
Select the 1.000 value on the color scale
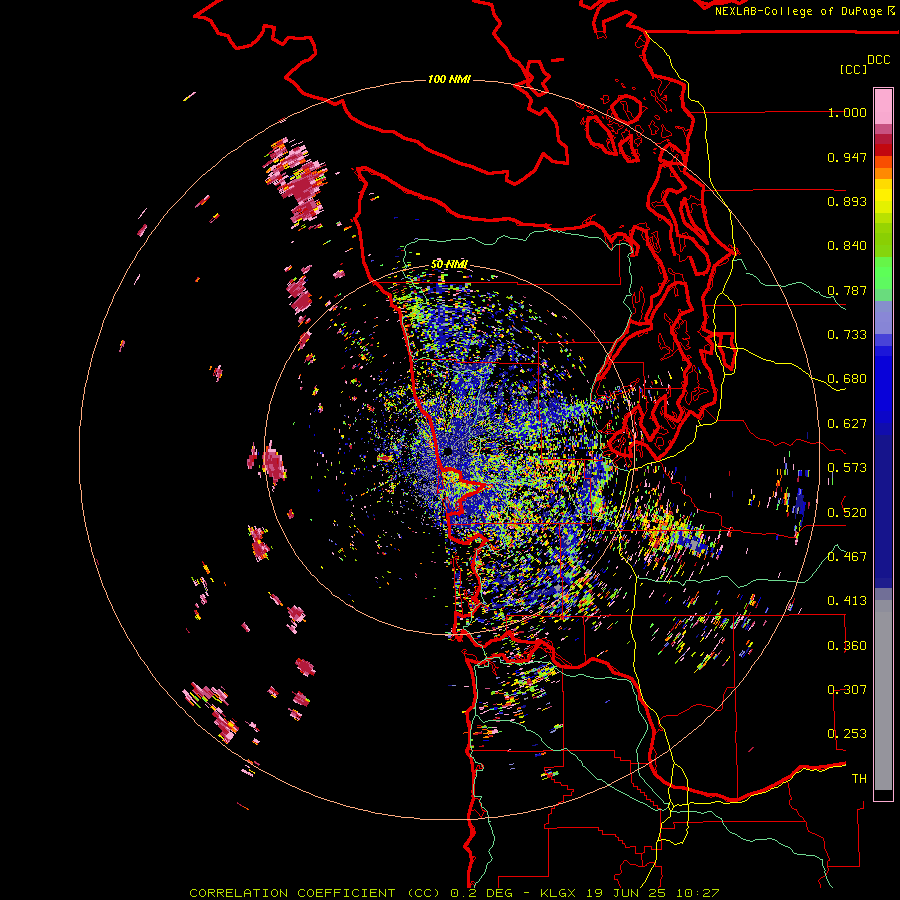tap(847, 112)
